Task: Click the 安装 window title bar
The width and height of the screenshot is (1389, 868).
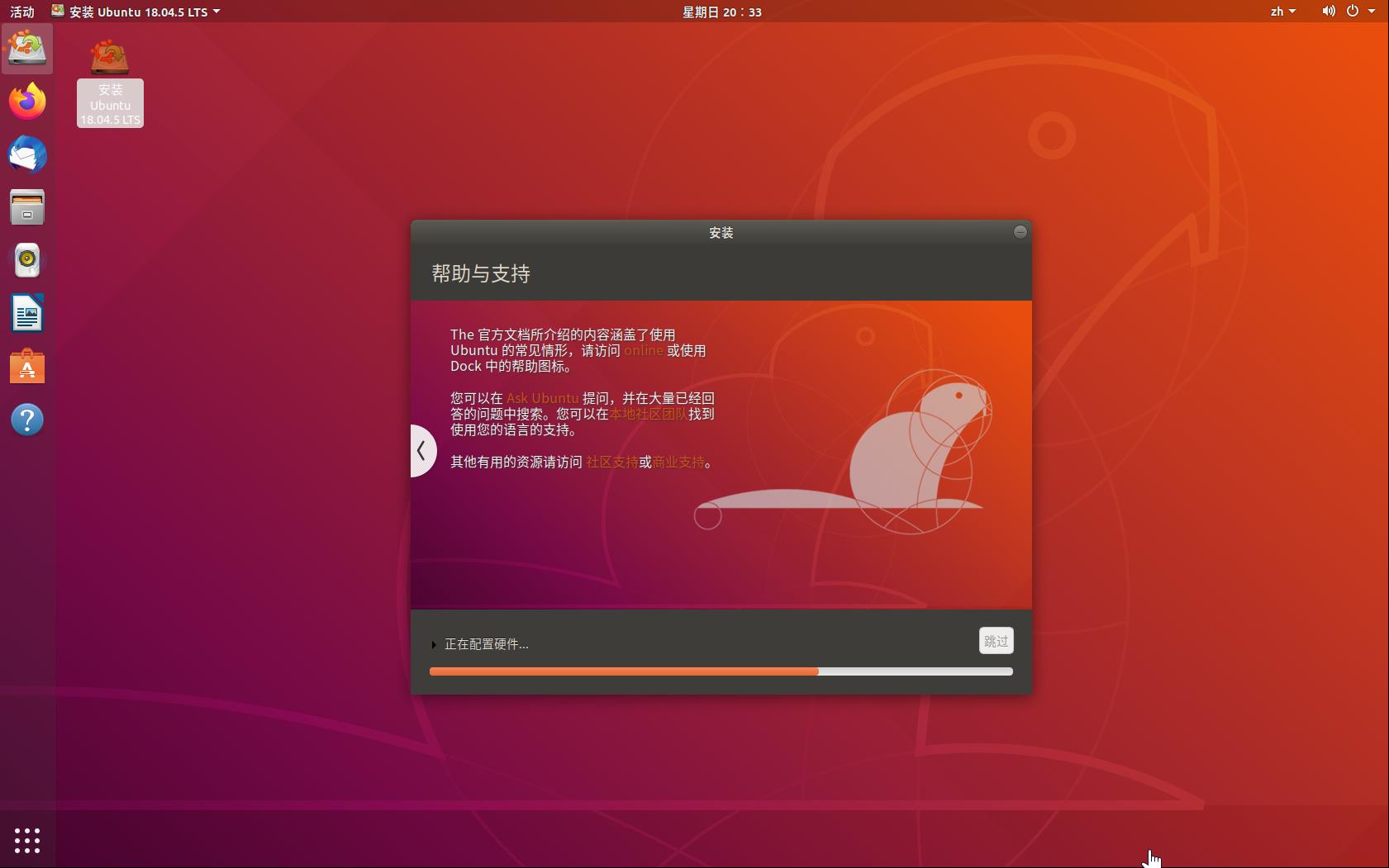Action: coord(721,232)
